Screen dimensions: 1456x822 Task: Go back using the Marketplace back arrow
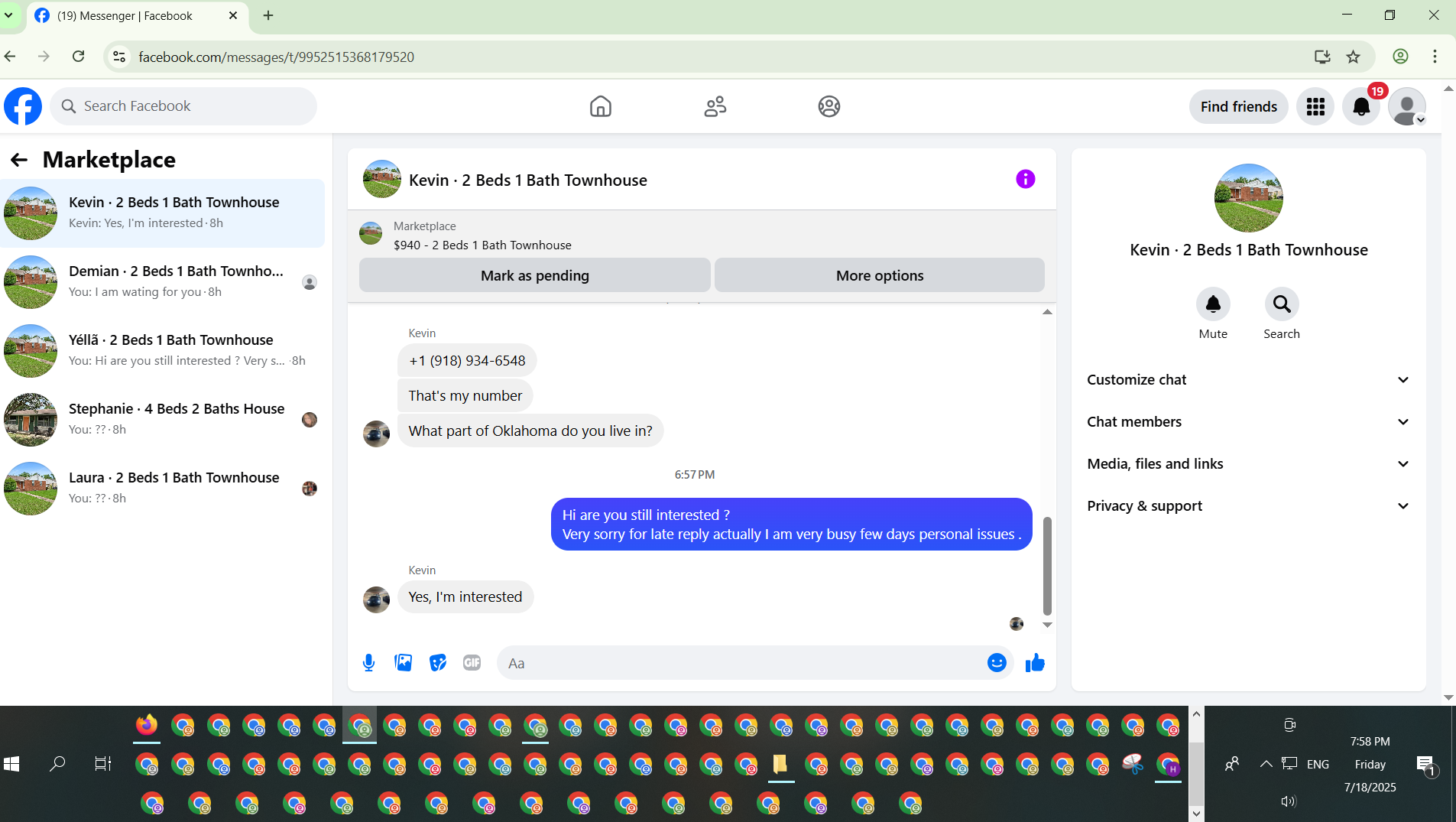19,160
